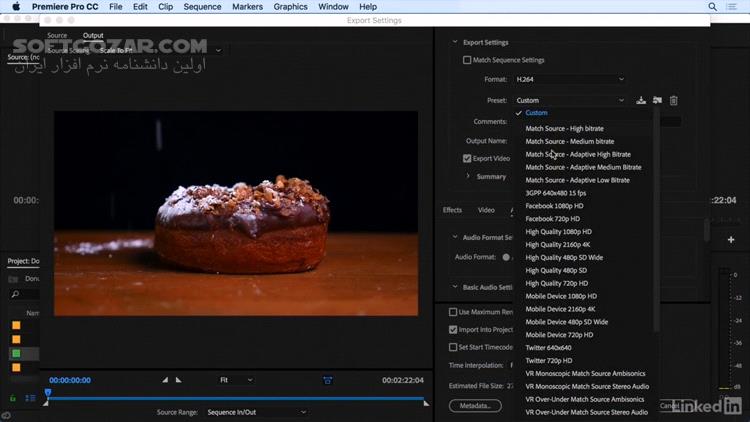The image size is (750, 422).
Task: Select the Audio Format radio button
Action: [x=506, y=257]
